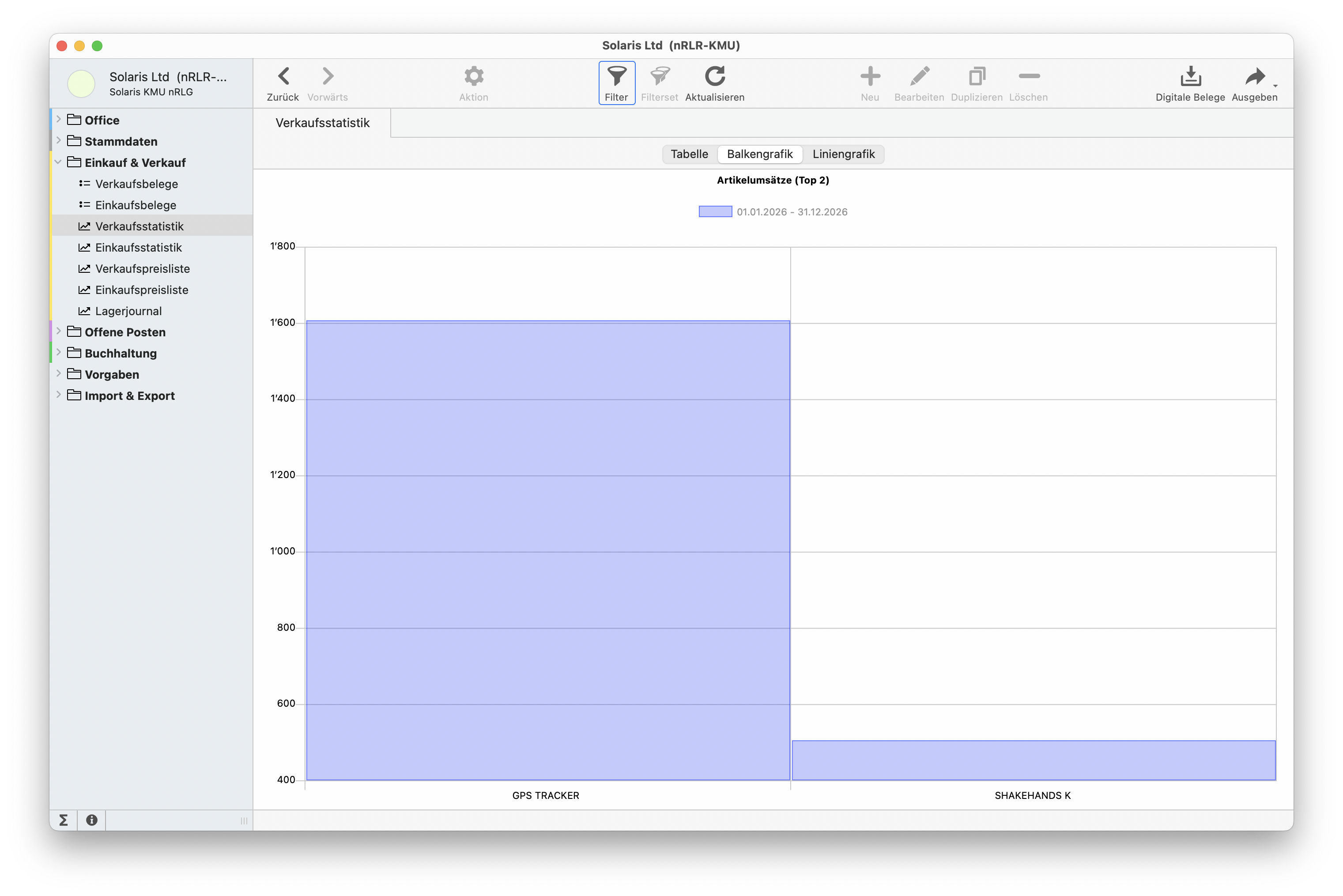Click the Filter funnel icon

point(617,76)
